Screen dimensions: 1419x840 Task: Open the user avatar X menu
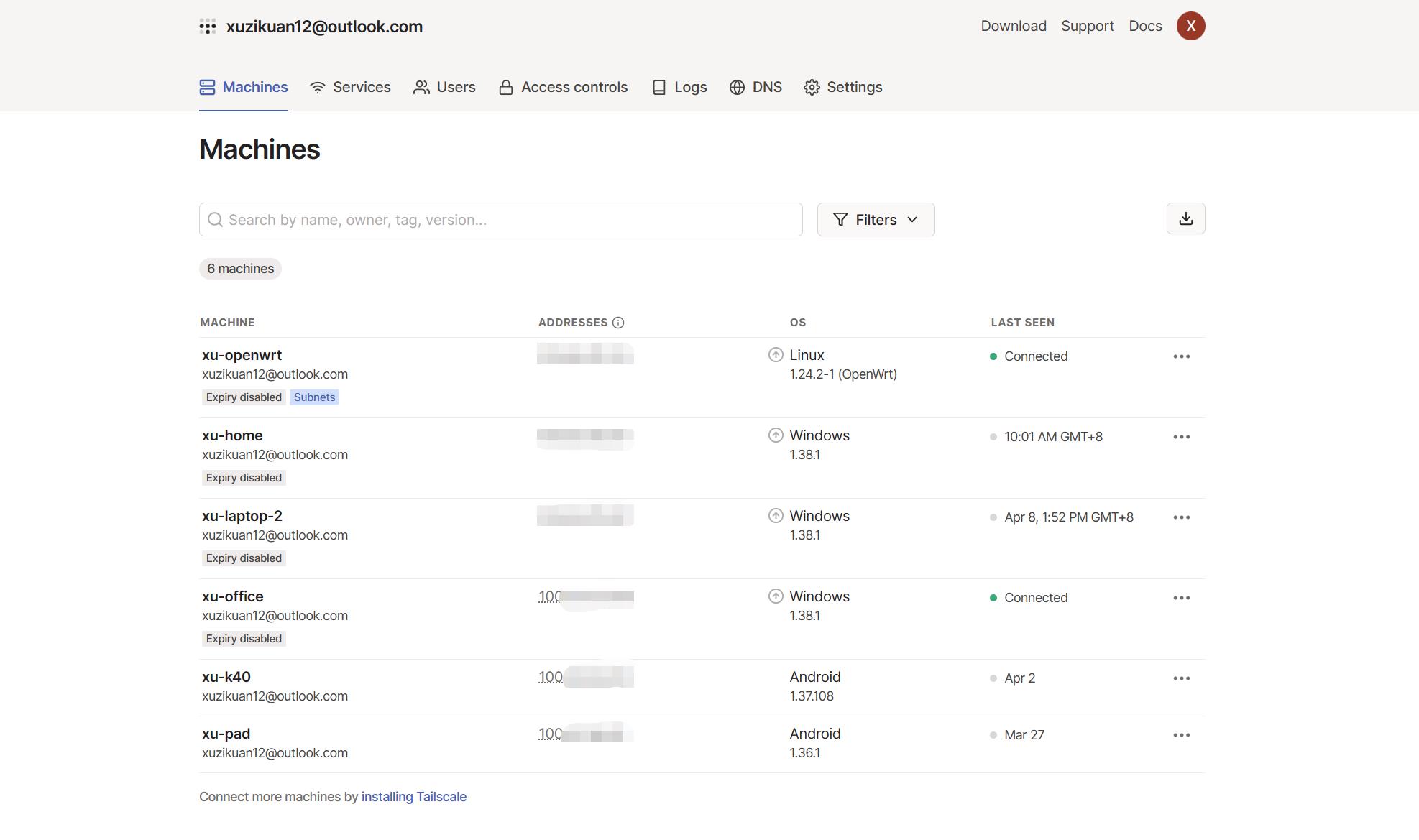(1190, 26)
